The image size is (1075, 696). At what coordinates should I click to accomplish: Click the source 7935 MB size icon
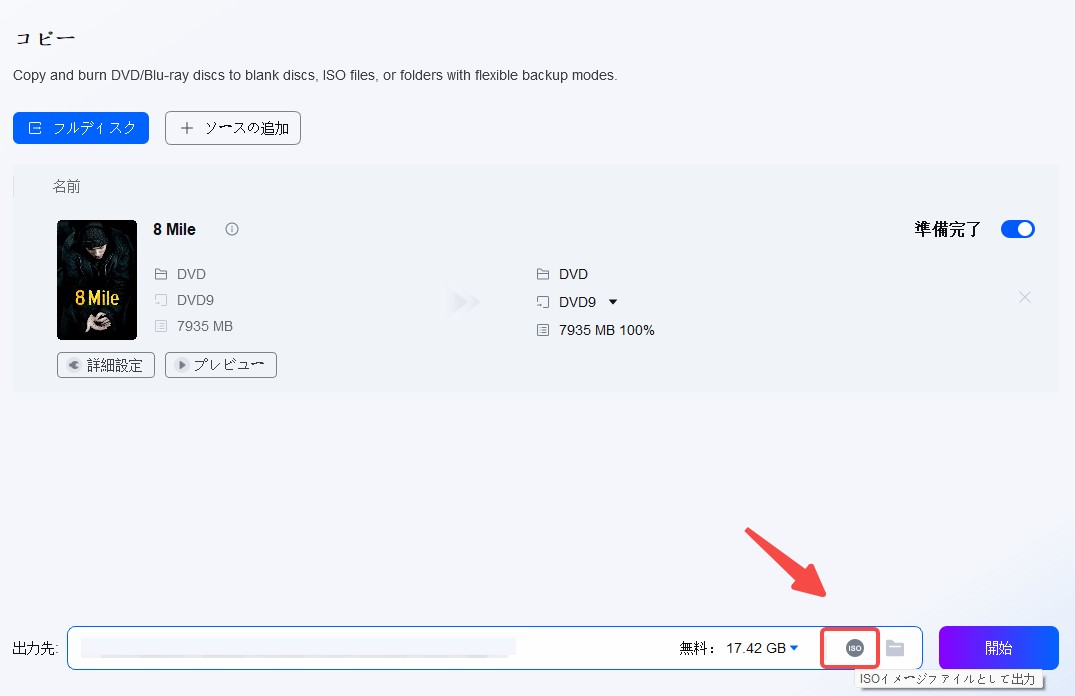click(x=161, y=326)
